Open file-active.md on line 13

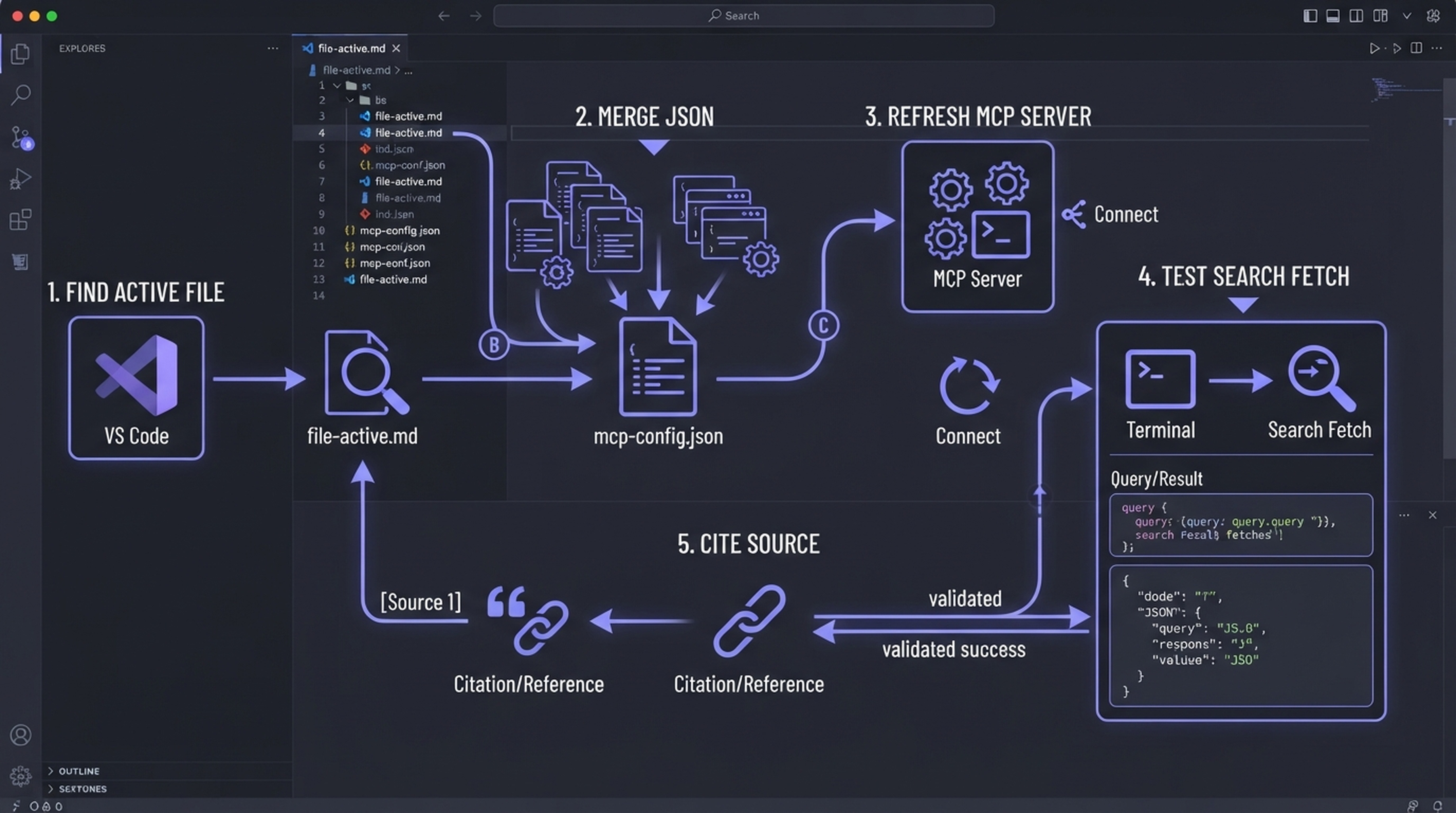(393, 279)
